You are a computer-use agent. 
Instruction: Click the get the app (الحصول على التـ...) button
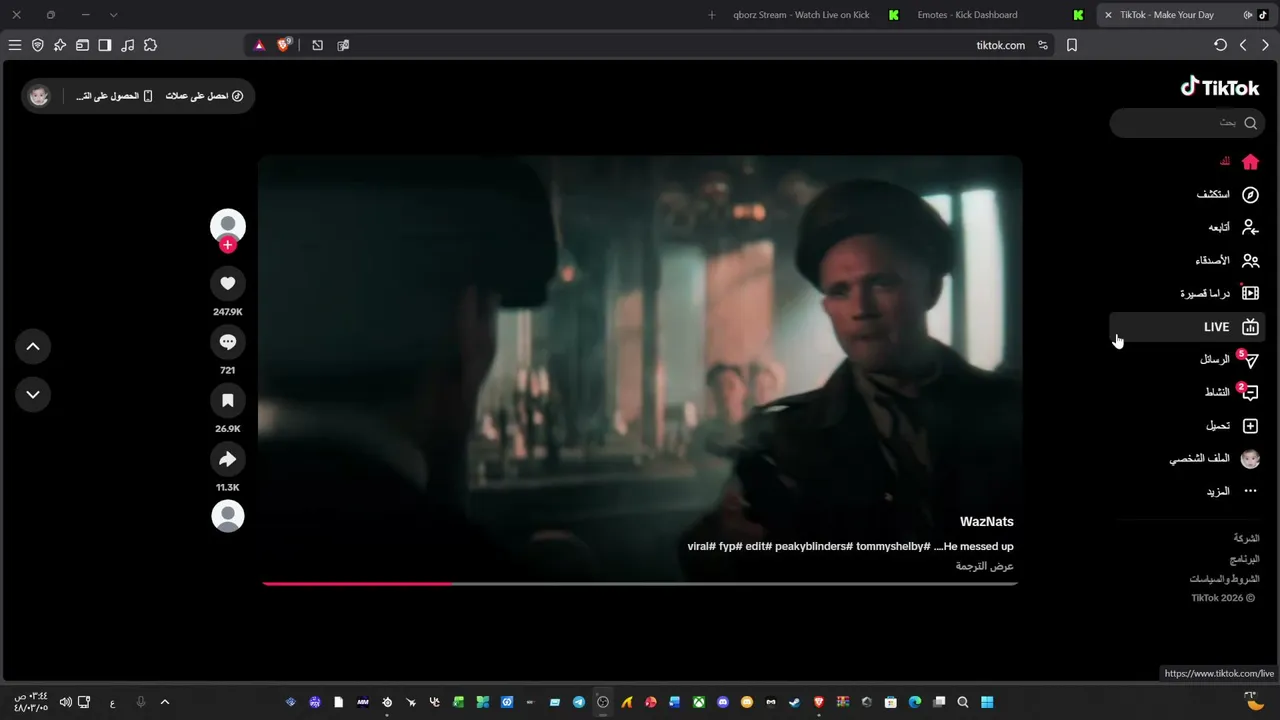[114, 96]
